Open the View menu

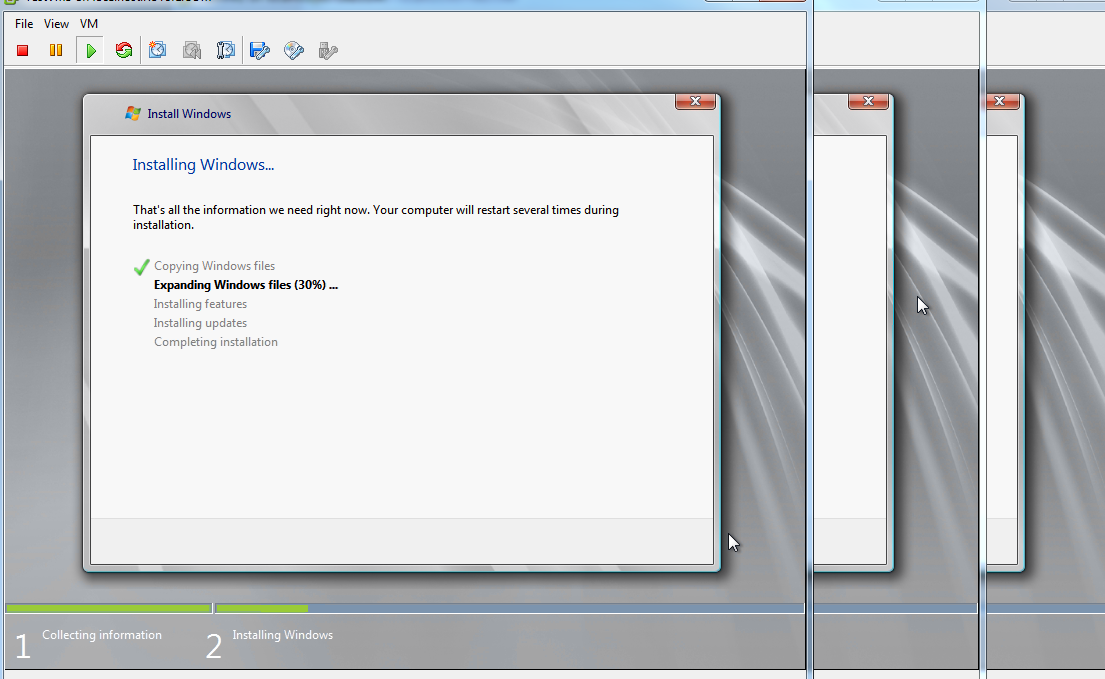click(56, 23)
